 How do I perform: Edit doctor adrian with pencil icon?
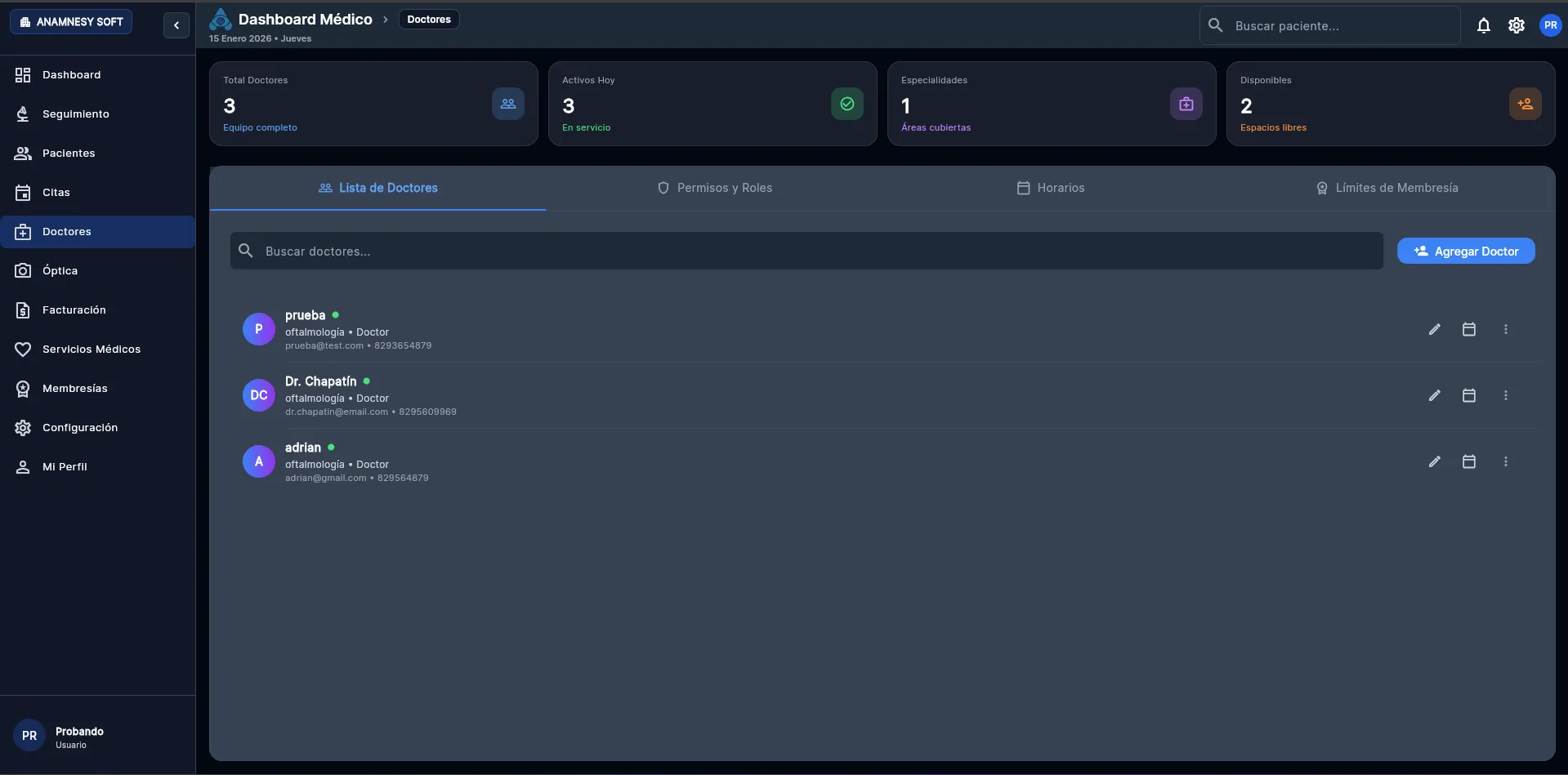[x=1434, y=461]
